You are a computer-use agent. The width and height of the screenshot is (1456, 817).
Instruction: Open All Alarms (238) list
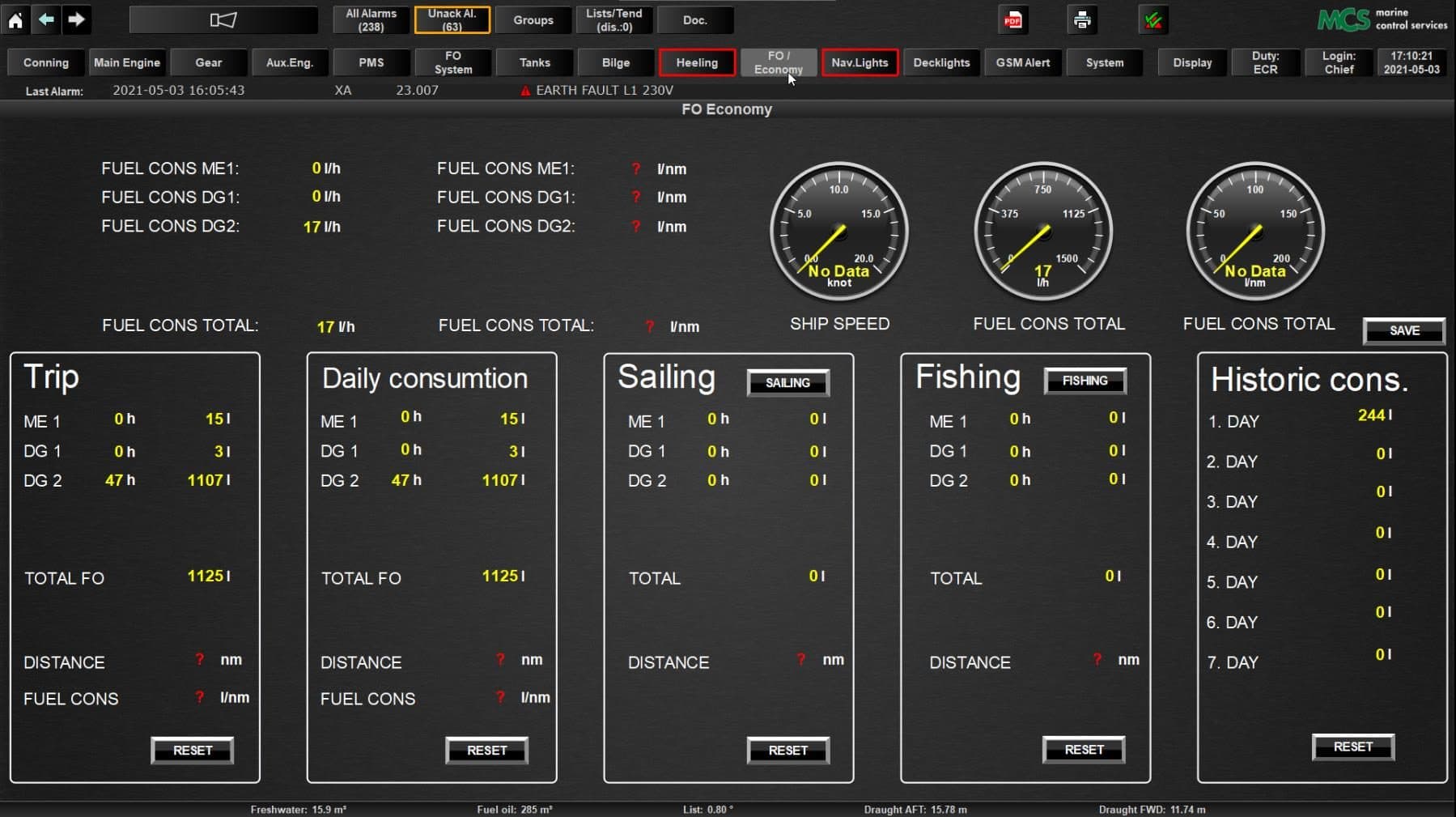[x=371, y=20]
